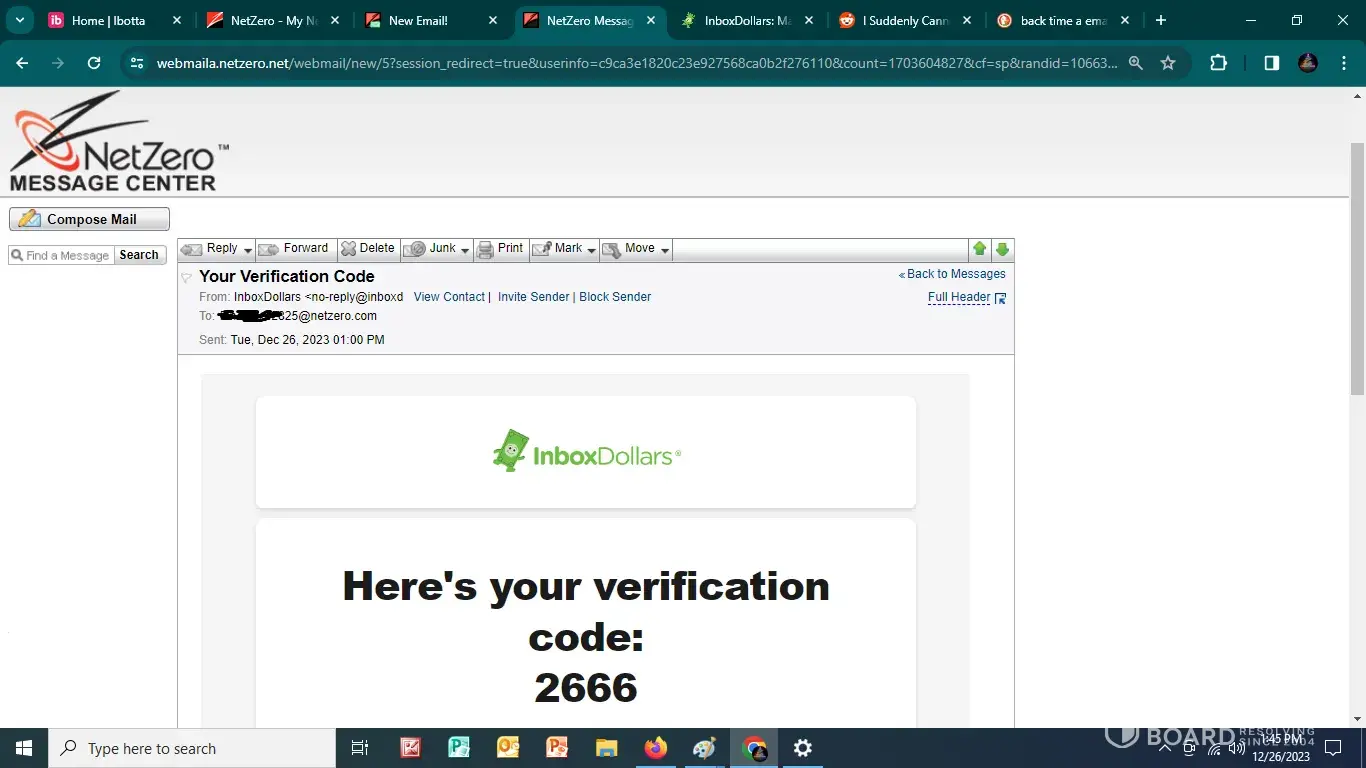This screenshot has width=1366, height=768.
Task: Delete the Verification Code email
Action: 368,249
